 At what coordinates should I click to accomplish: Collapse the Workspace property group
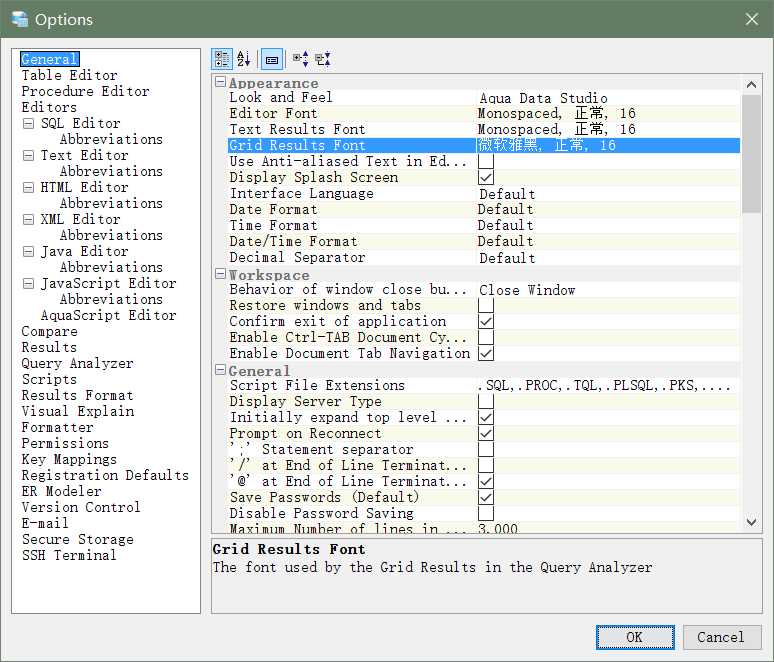pos(220,274)
